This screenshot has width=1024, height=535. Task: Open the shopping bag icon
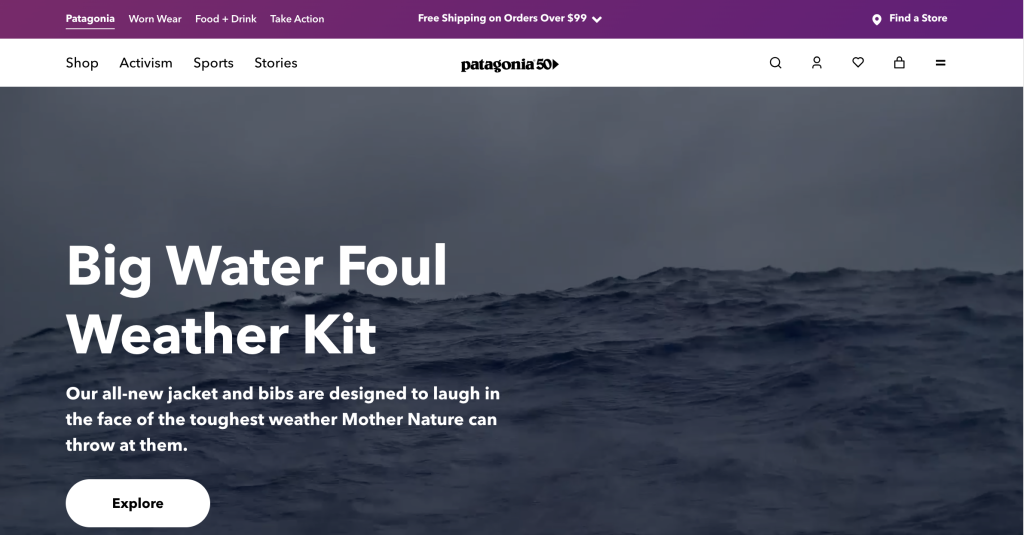click(x=899, y=62)
